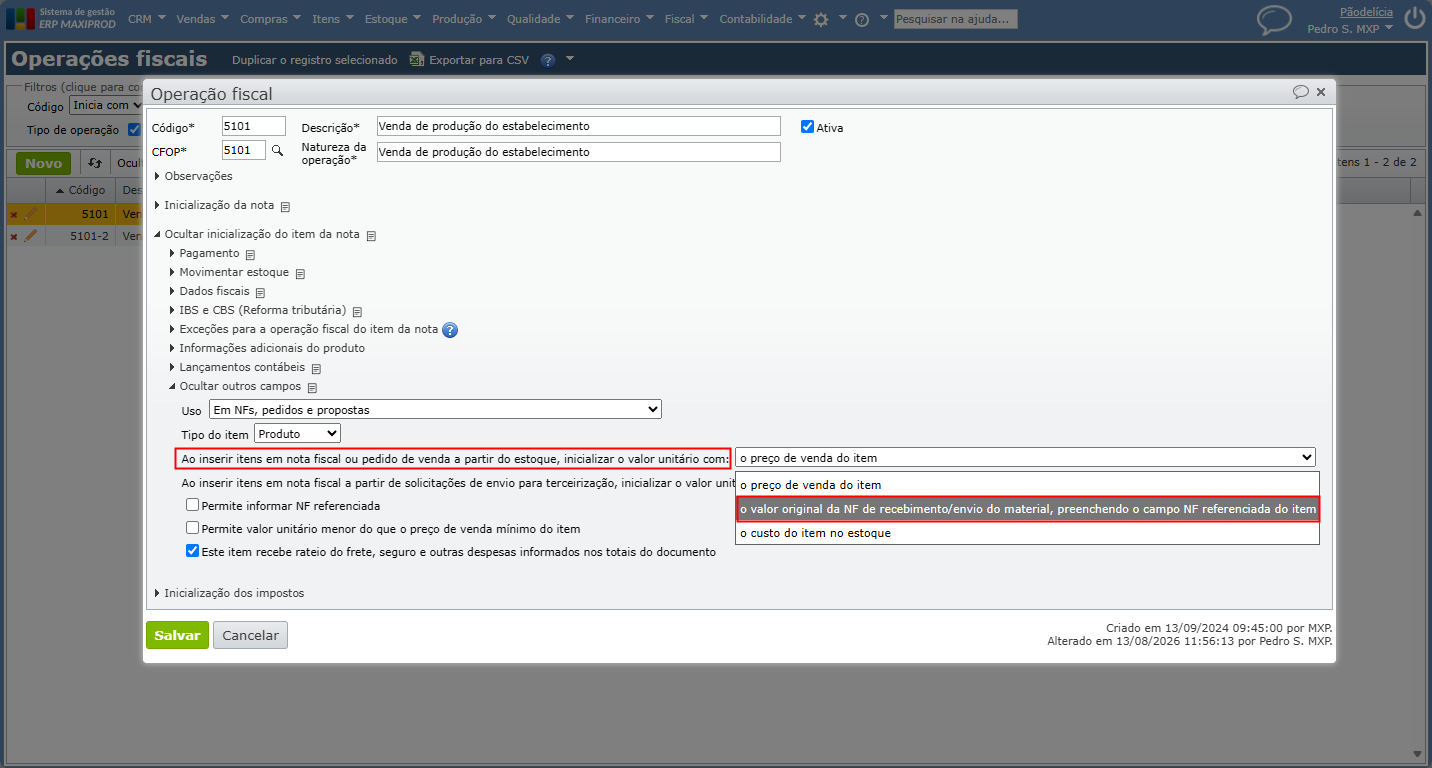The height and width of the screenshot is (768, 1432).
Task: Click the chat bubble icon in top bar
Action: coord(1274,19)
